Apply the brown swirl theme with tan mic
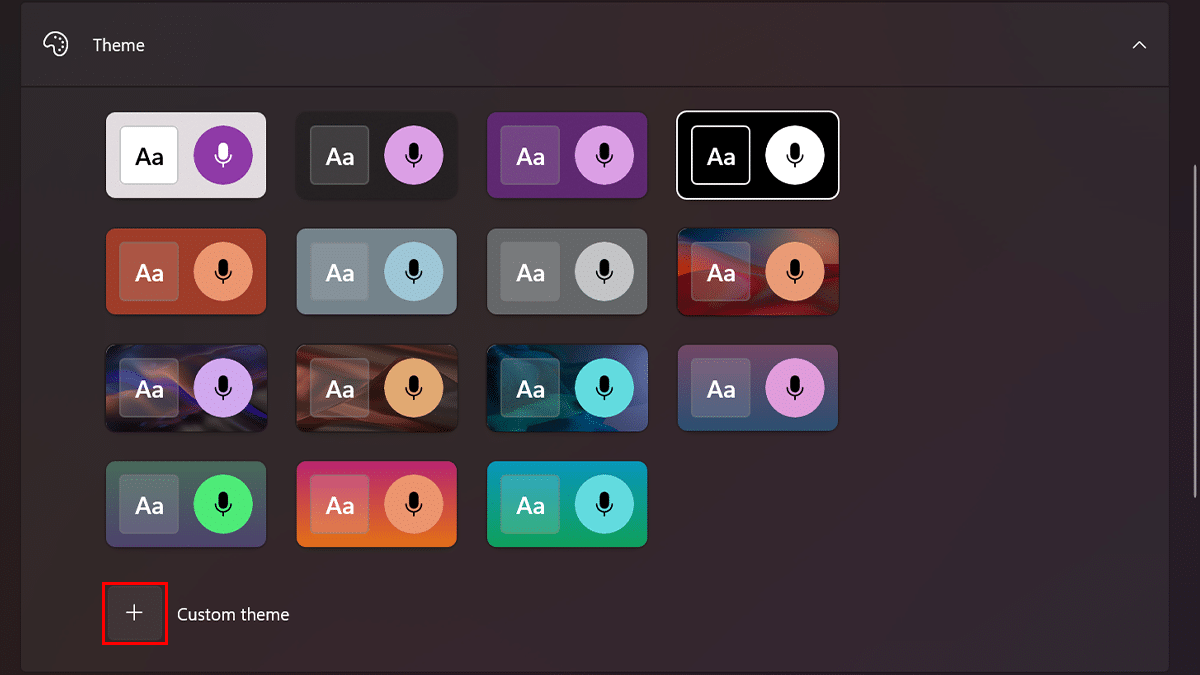The width and height of the screenshot is (1200, 675). coord(376,388)
